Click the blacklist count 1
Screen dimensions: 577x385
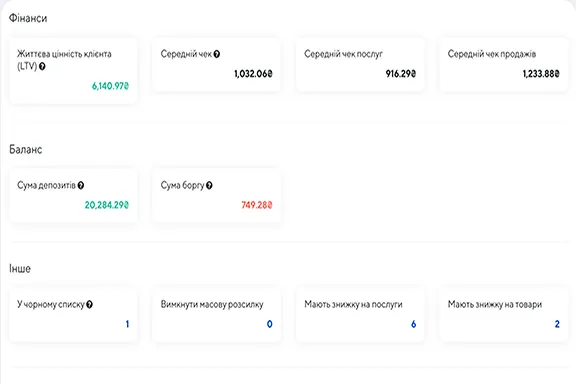[x=127, y=324]
